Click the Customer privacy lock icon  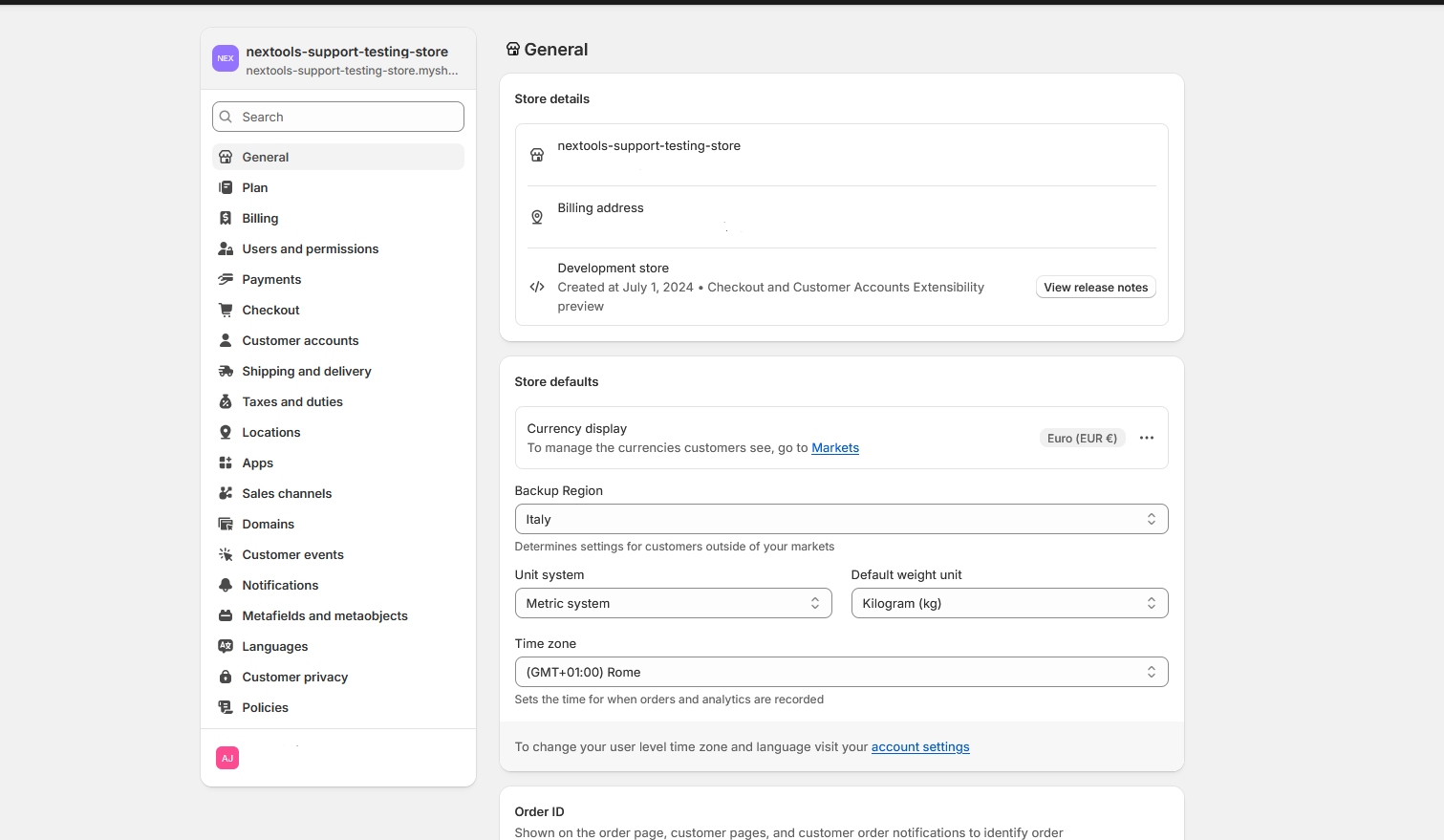coord(226,677)
